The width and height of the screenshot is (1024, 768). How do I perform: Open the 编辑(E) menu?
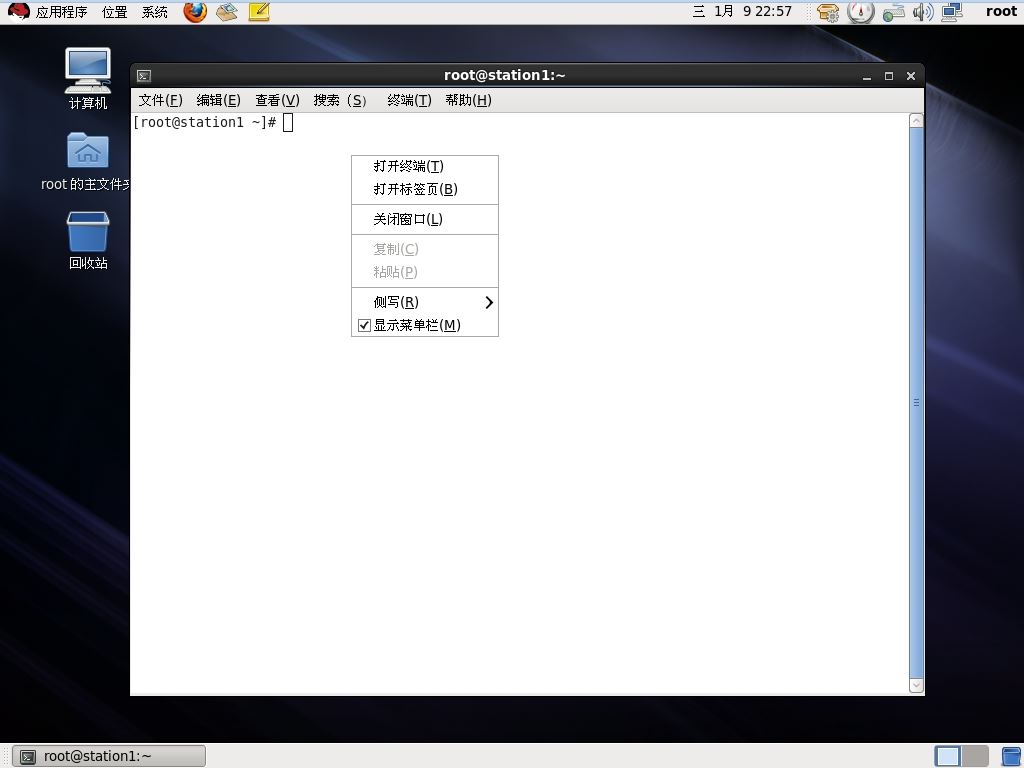coord(218,100)
